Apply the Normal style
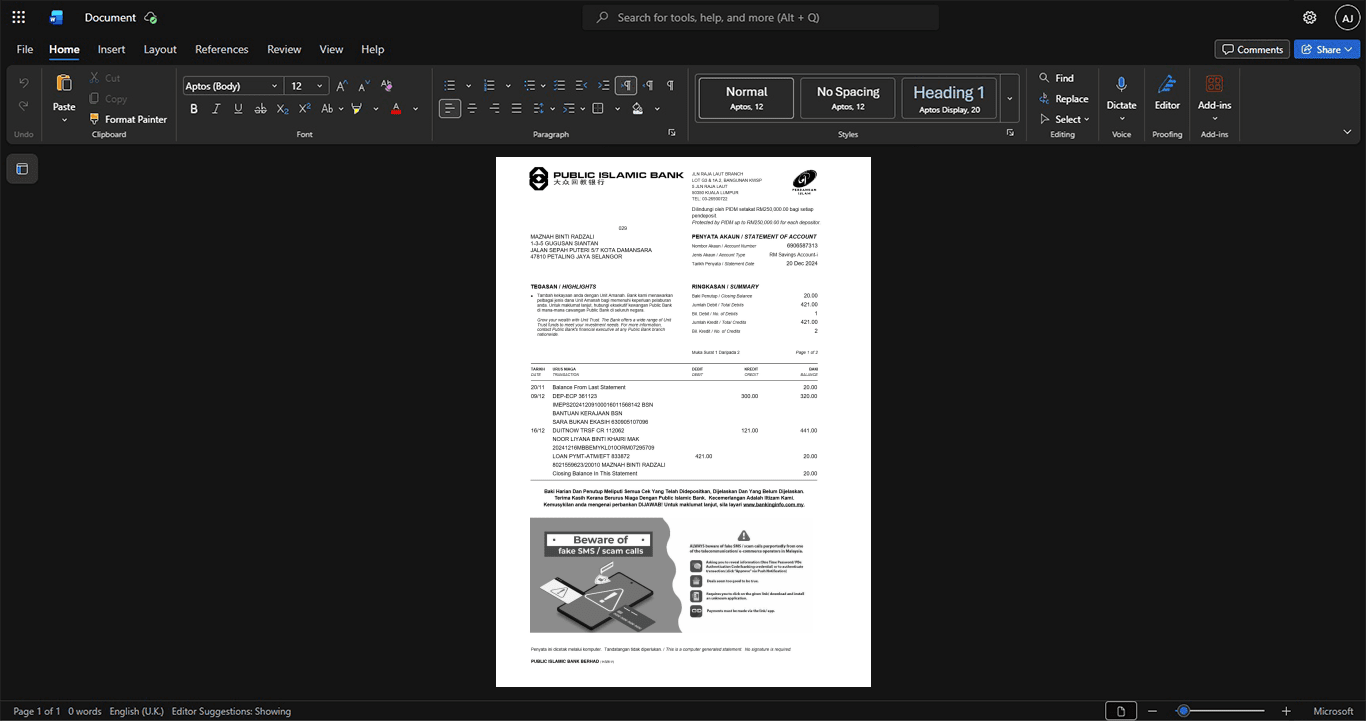1366x721 pixels. pos(746,98)
